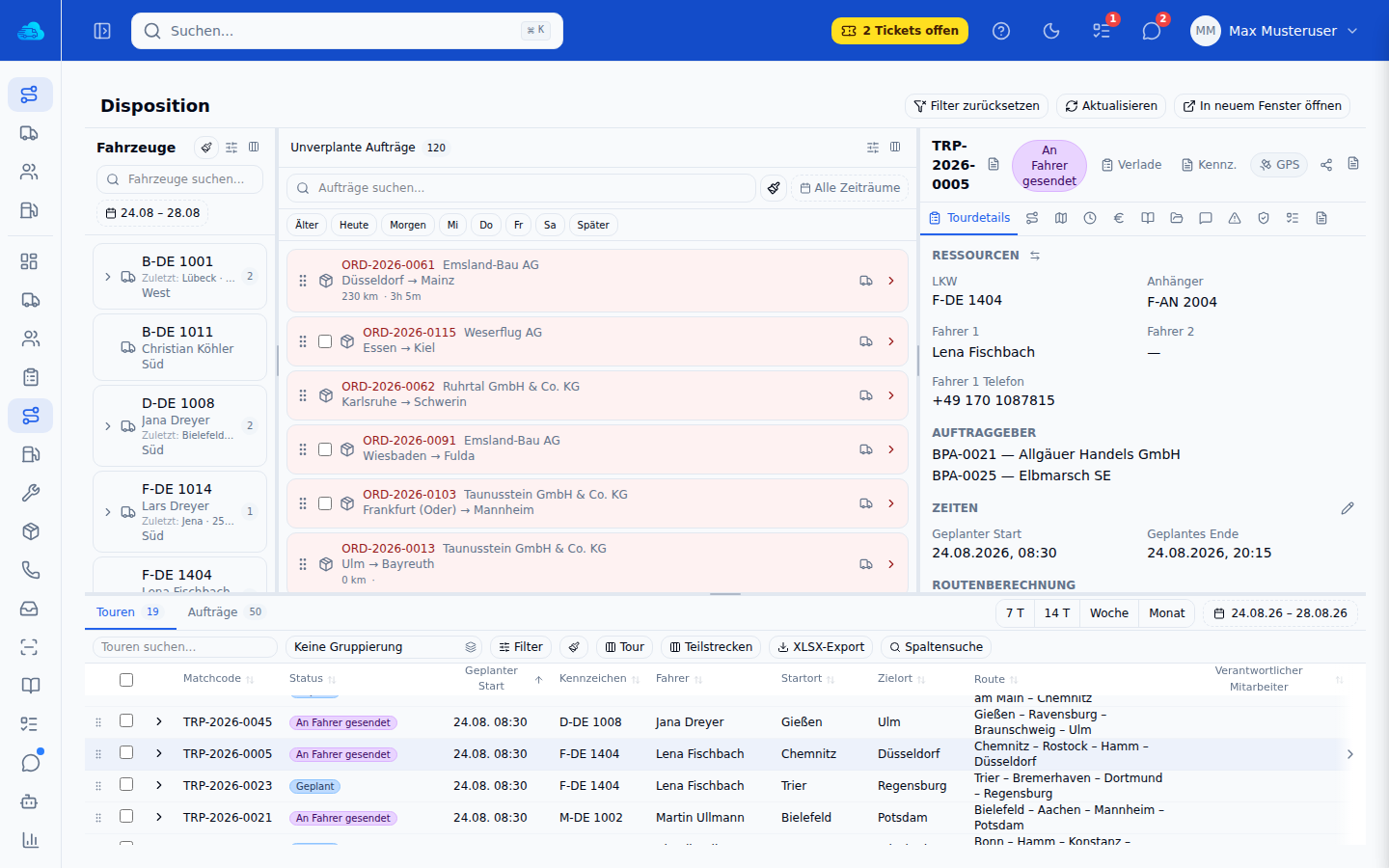Tick checkbox for order ORD-2026-0091
Viewport: 1389px width, 868px height.
pyautogui.click(x=325, y=449)
